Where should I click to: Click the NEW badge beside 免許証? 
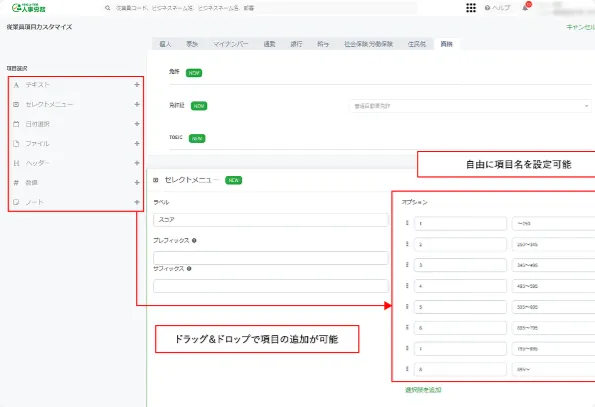click(x=199, y=106)
